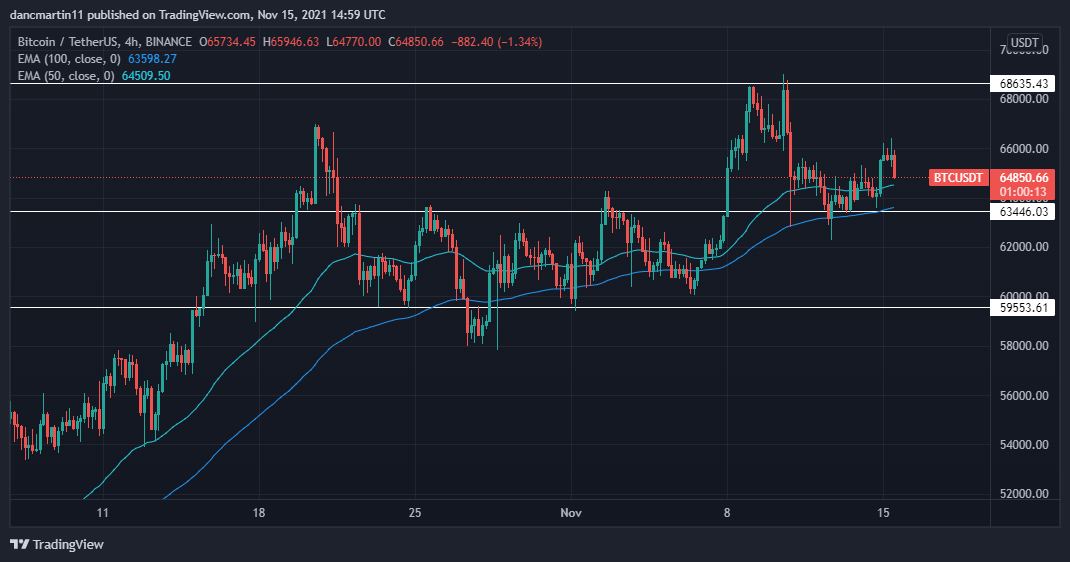This screenshot has height=562, width=1070.
Task: Click the date label 15 on time axis
Action: (x=883, y=512)
